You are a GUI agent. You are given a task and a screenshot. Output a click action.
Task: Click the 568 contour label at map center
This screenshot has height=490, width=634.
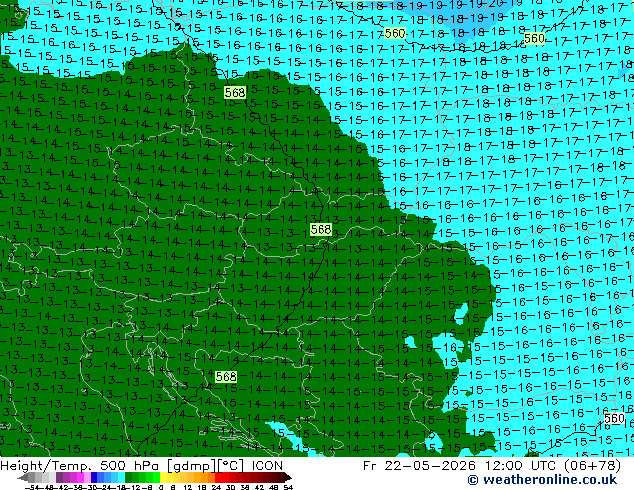321,230
